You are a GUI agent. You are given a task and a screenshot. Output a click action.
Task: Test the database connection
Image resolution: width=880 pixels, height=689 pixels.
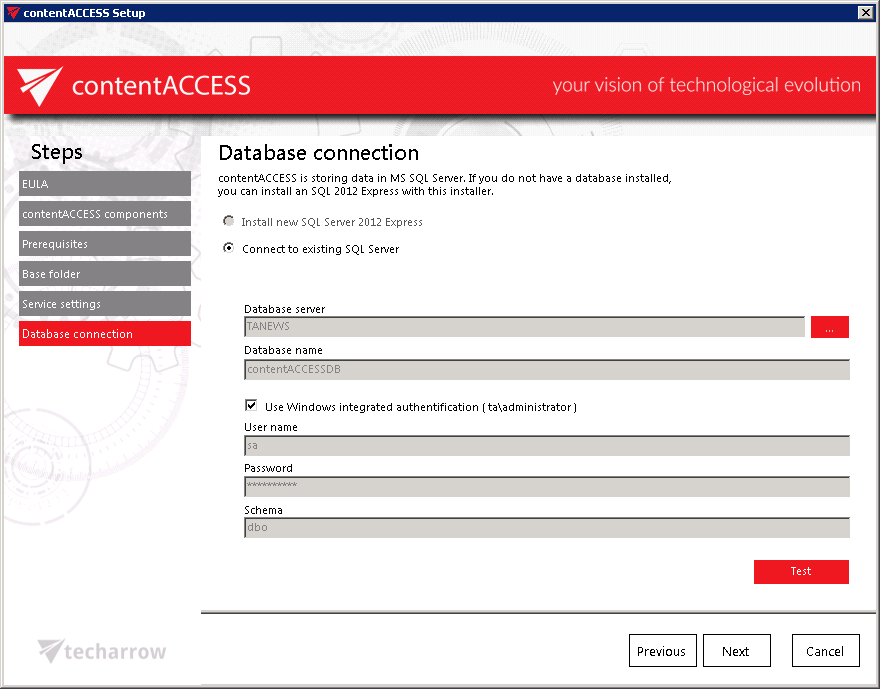point(801,571)
